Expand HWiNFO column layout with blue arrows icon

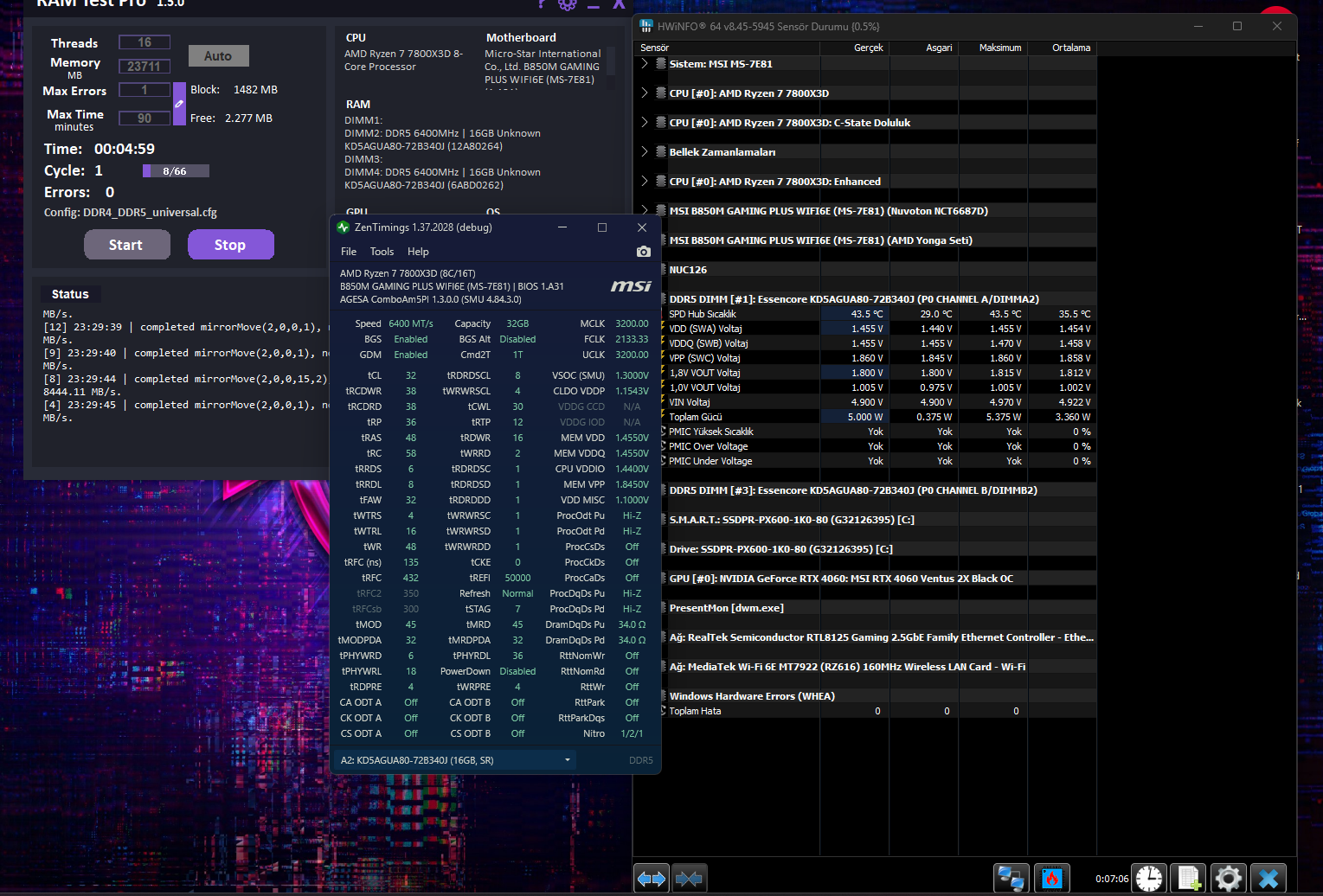[x=652, y=879]
